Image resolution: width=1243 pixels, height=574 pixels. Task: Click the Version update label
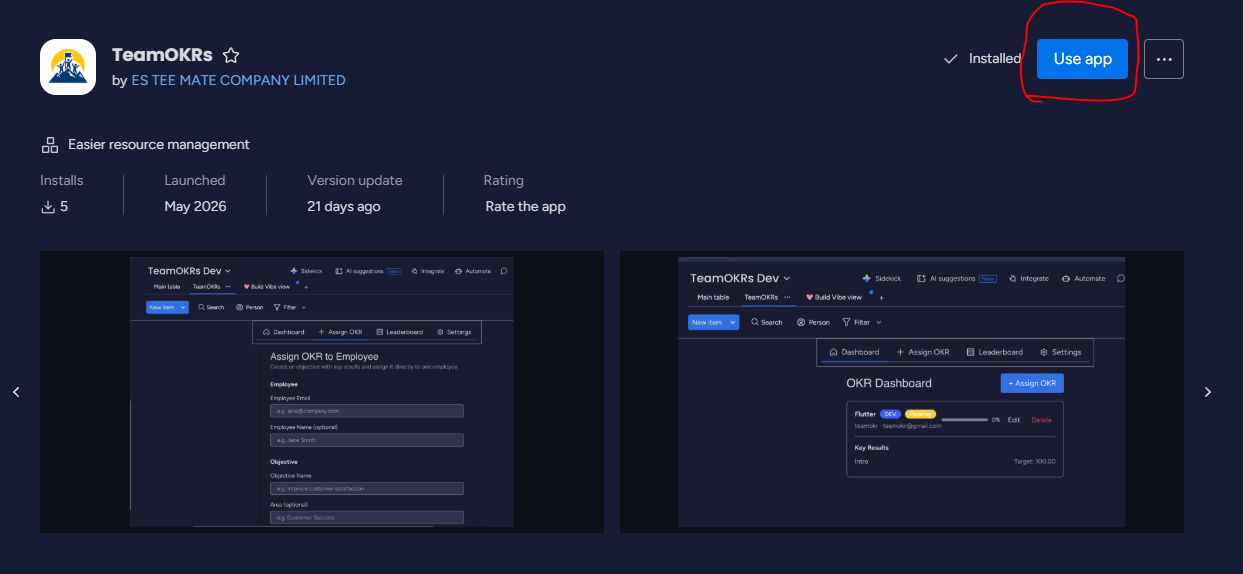354,181
